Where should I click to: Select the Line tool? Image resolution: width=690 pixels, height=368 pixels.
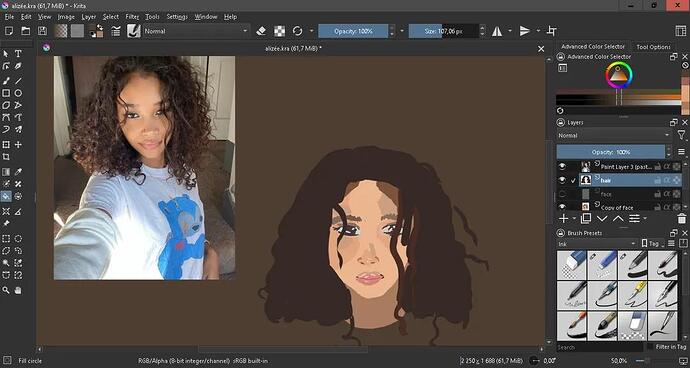pyautogui.click(x=18, y=81)
